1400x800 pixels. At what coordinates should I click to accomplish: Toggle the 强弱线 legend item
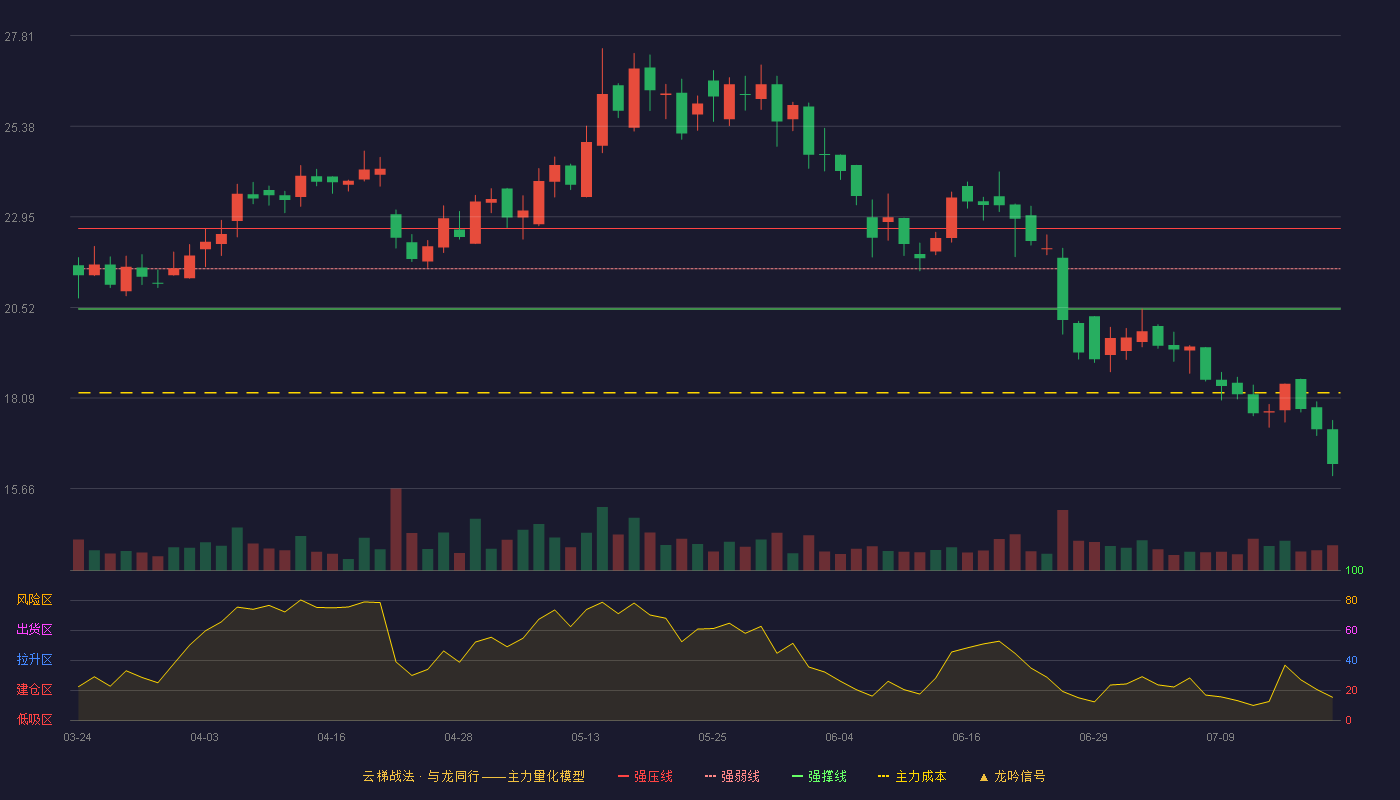coord(732,776)
